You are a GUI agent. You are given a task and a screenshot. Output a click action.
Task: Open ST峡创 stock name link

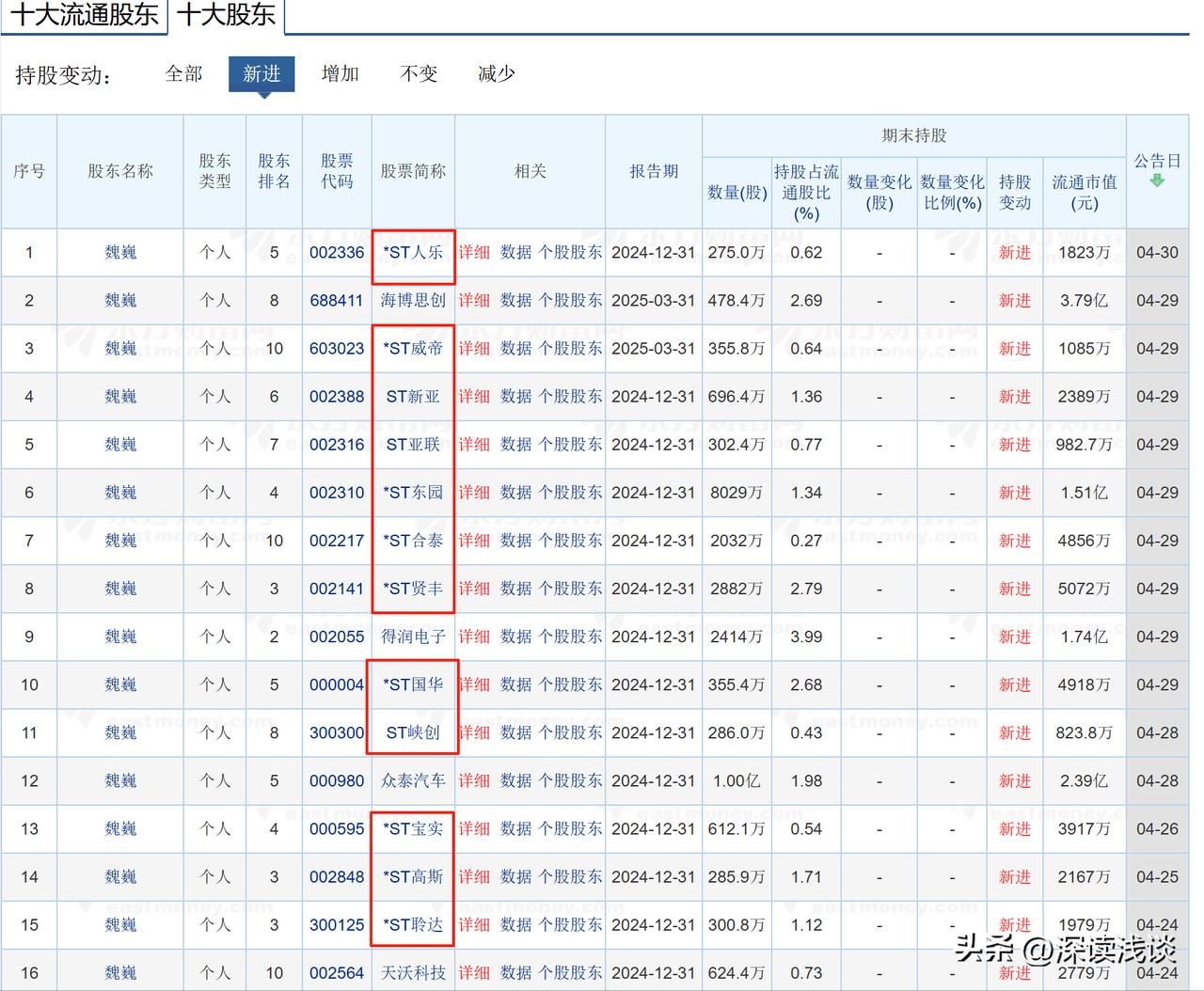click(413, 732)
